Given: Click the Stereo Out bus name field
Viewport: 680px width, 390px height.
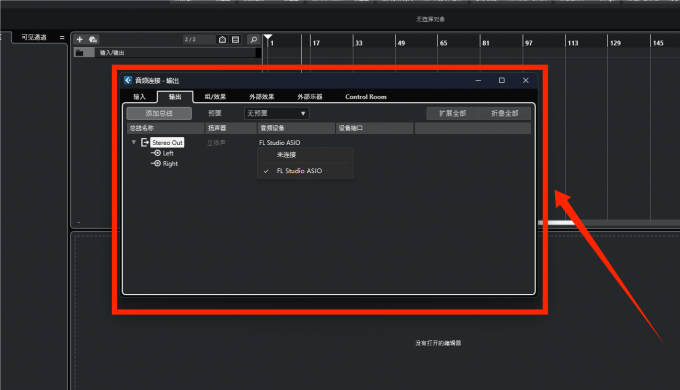Looking at the screenshot, I should coord(167,142).
